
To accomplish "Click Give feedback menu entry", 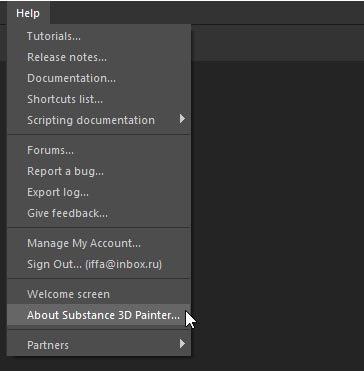I will [x=99, y=213].
